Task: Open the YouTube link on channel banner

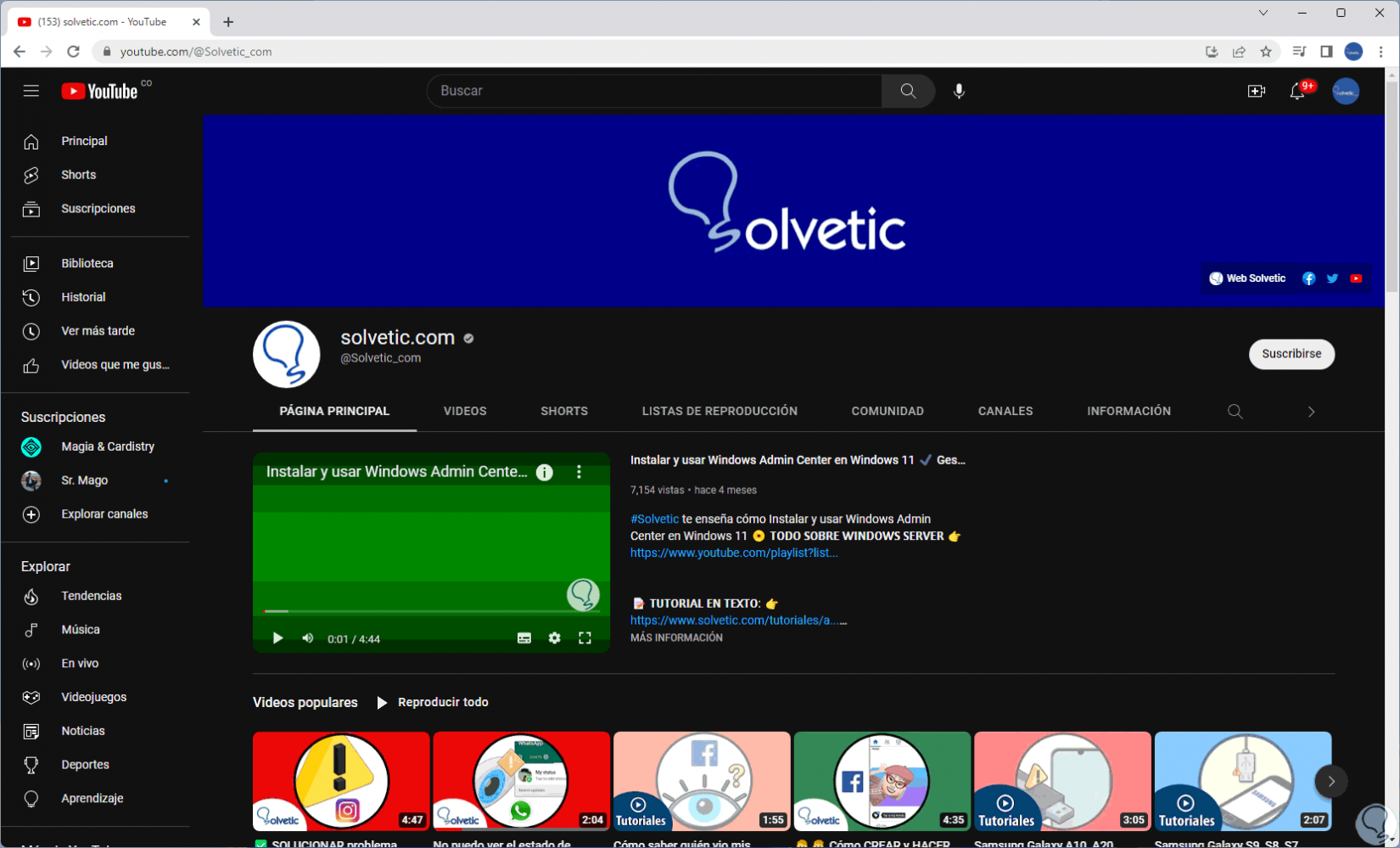Action: coord(1357,278)
